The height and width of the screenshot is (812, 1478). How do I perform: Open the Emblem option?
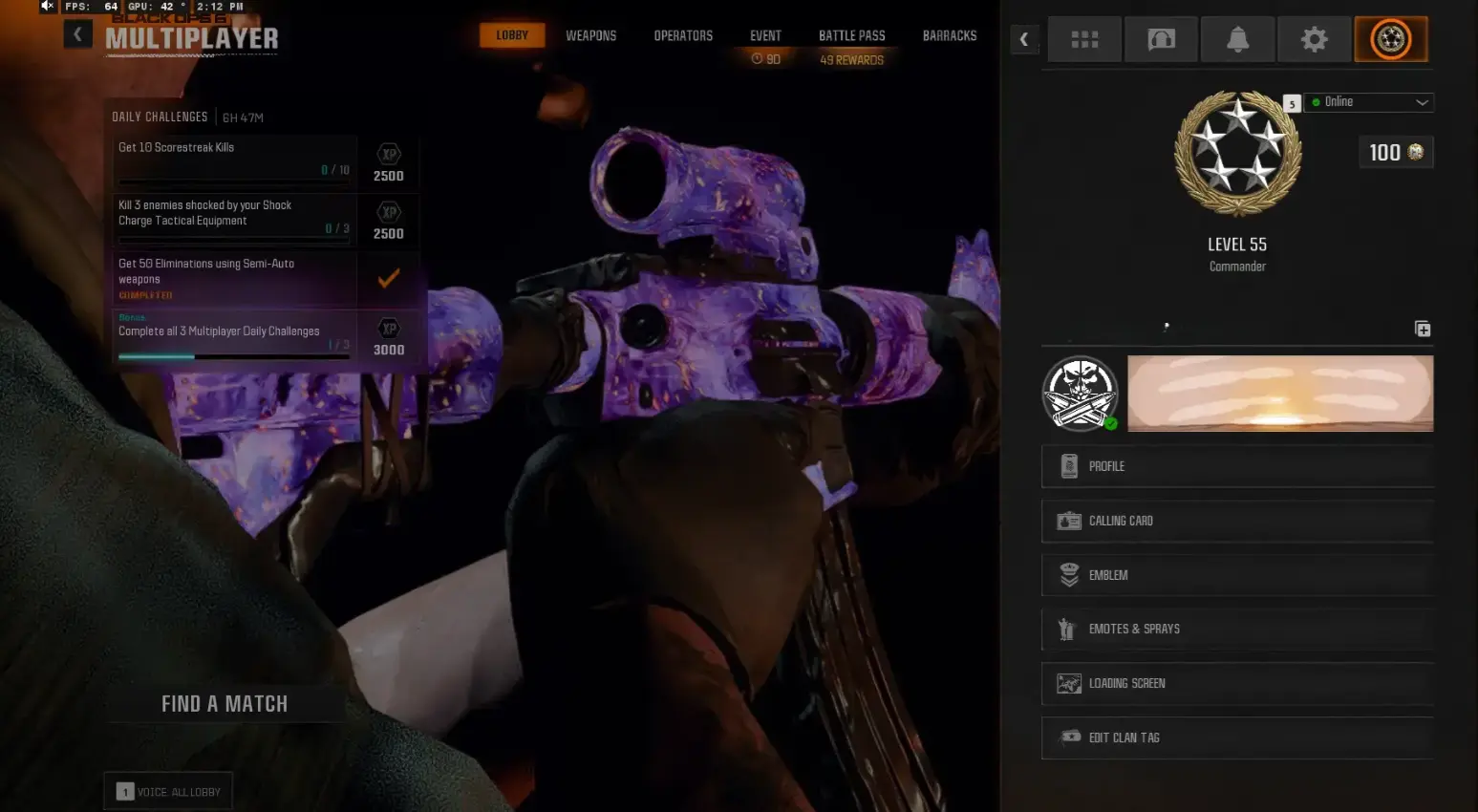pyautogui.click(x=1237, y=575)
